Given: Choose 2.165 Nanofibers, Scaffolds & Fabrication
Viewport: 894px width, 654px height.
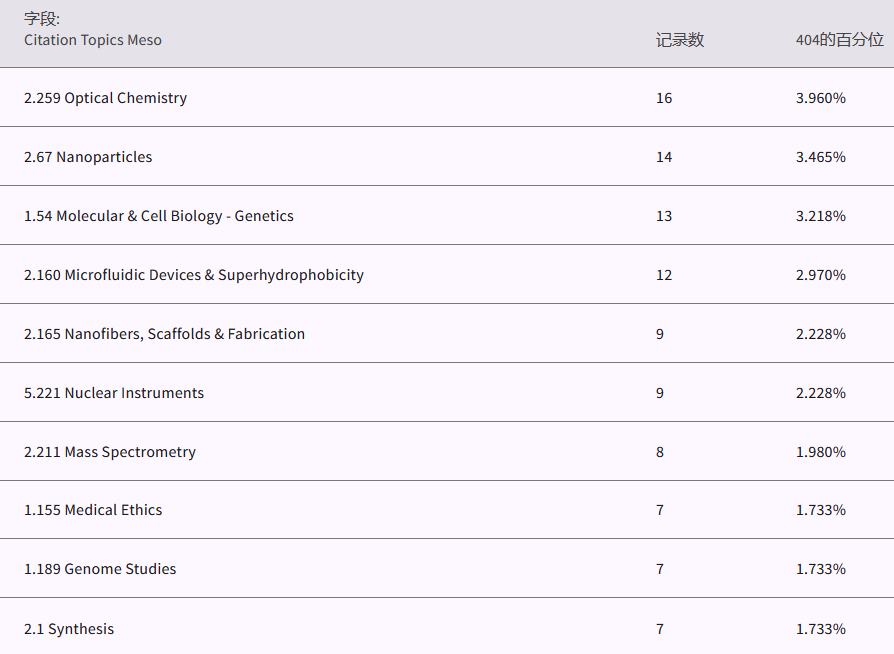Looking at the screenshot, I should point(164,334).
